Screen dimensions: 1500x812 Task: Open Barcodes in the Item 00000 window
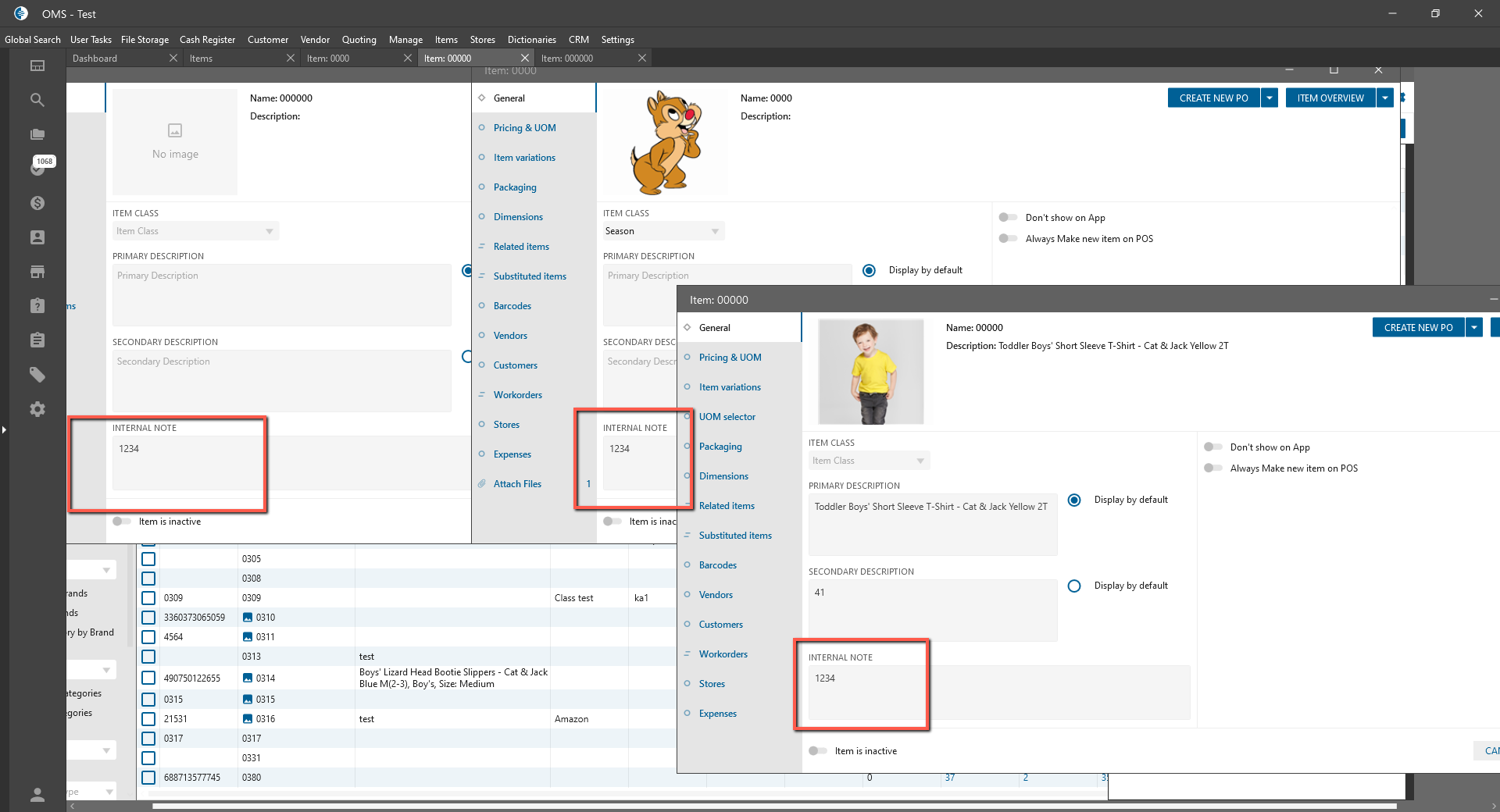tap(718, 565)
